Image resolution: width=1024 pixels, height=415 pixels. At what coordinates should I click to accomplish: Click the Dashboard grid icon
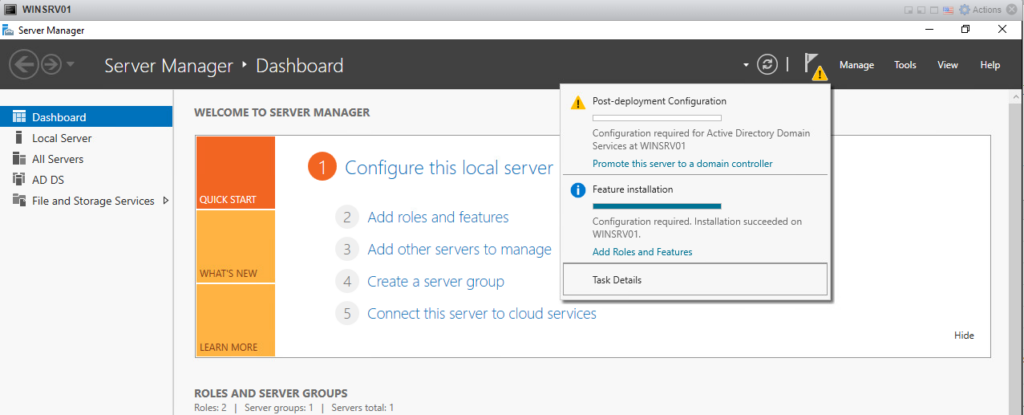coord(19,117)
